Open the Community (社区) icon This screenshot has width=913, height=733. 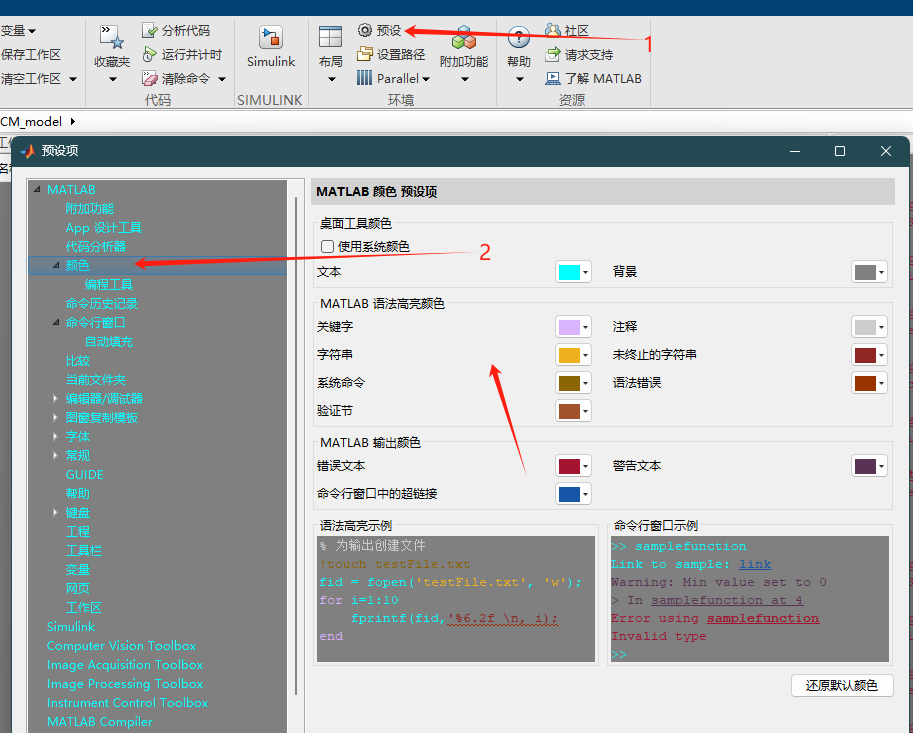553,30
